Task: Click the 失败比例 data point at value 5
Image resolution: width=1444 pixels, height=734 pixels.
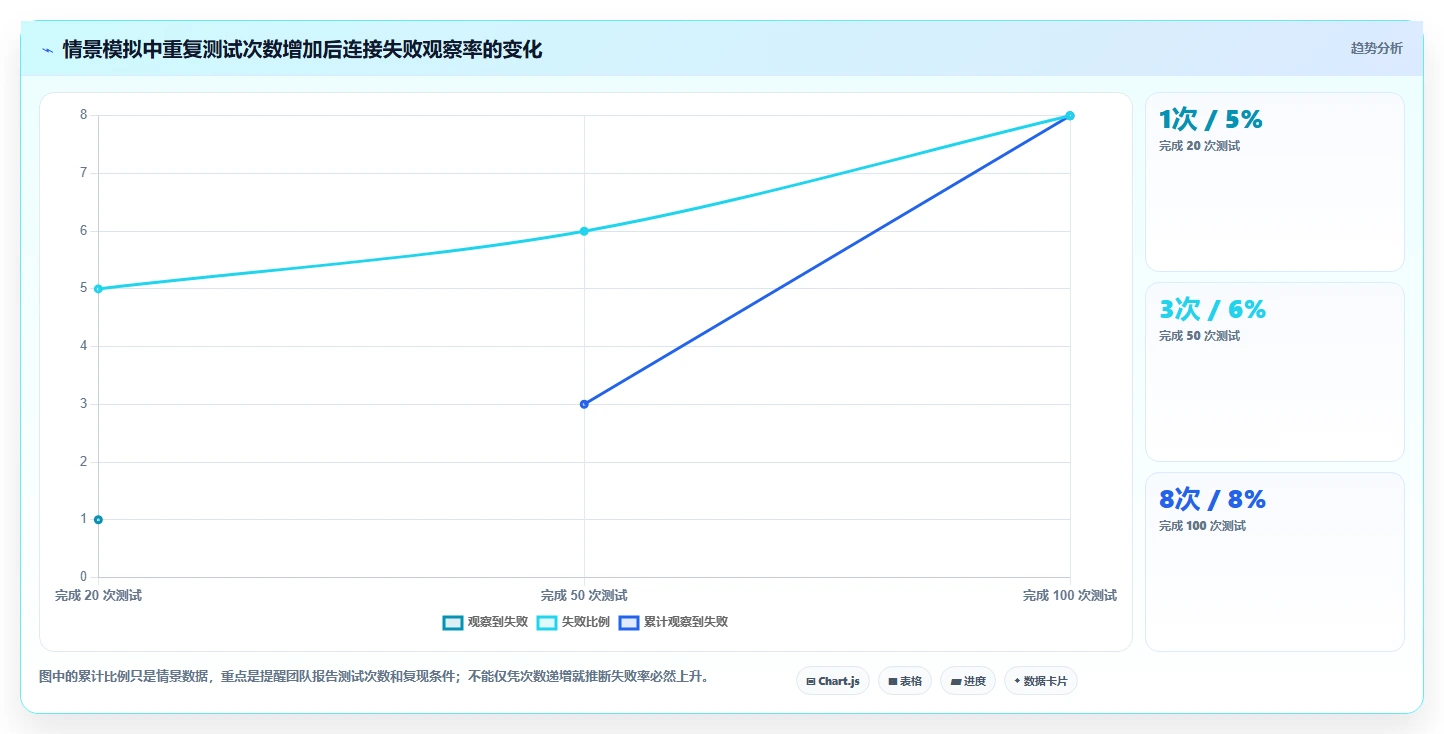Action: 98,289
